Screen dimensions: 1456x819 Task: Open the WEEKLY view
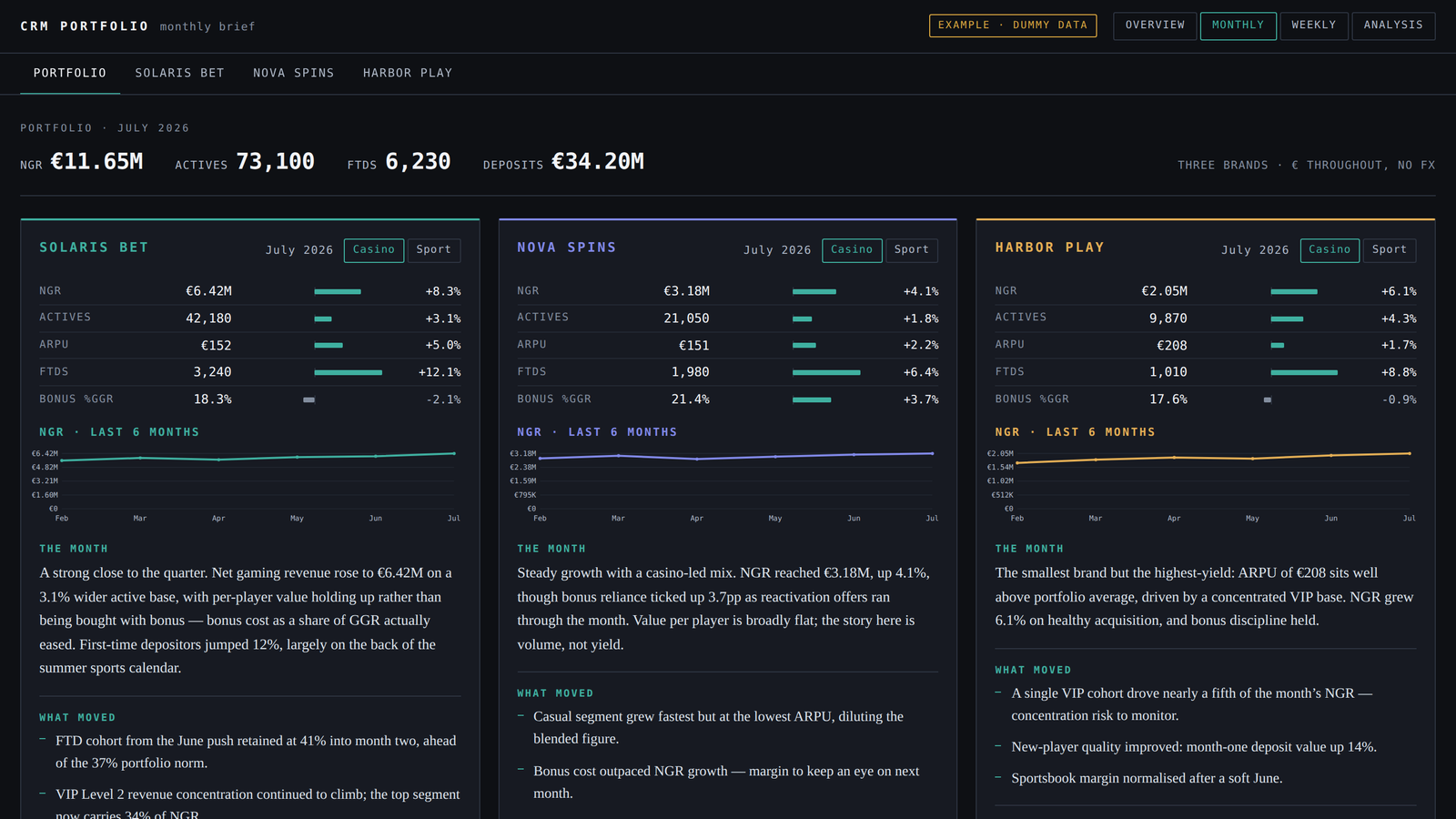click(1314, 25)
